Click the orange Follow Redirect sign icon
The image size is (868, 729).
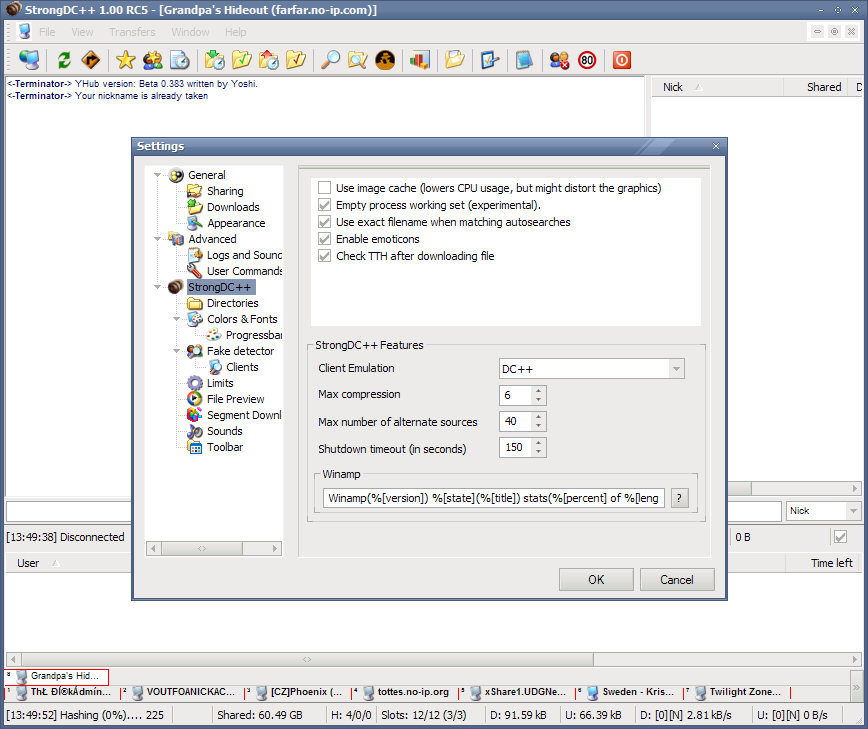pyautogui.click(x=91, y=60)
